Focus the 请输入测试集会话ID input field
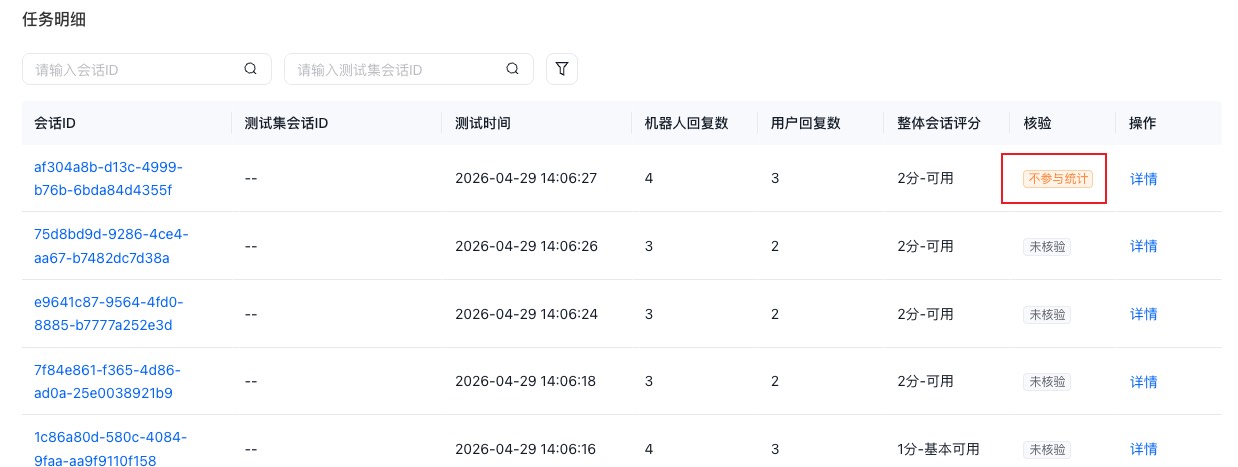Viewport: 1238px width, 467px height. click(x=409, y=69)
